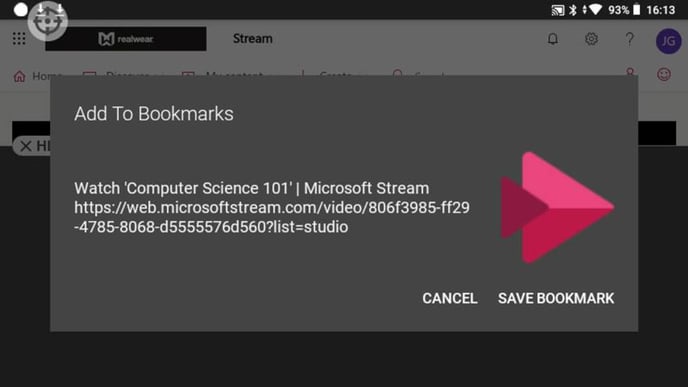This screenshot has width=688, height=387.
Task: Tap the cast icon in status bar
Action: [x=558, y=10]
